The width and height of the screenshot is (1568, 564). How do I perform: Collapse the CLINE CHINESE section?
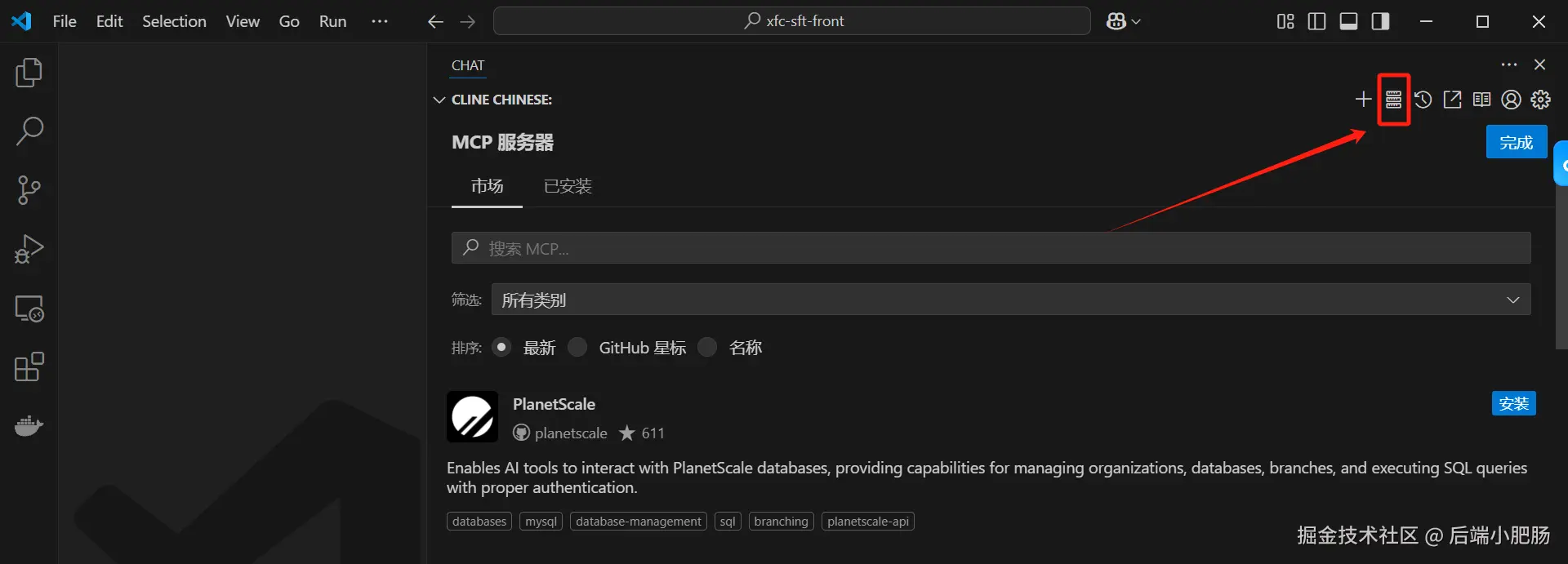(x=439, y=100)
